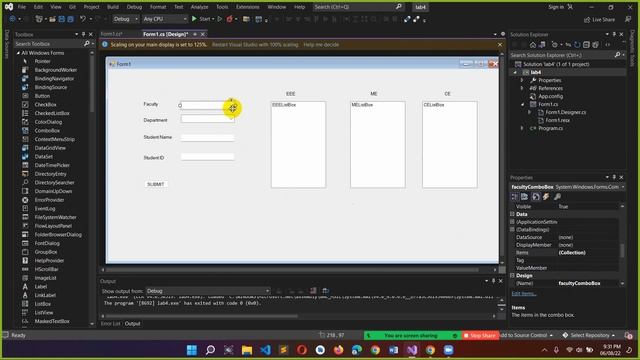Screen dimensions: 640x360
Task: Click Help me decide link
Action: click(x=321, y=44)
